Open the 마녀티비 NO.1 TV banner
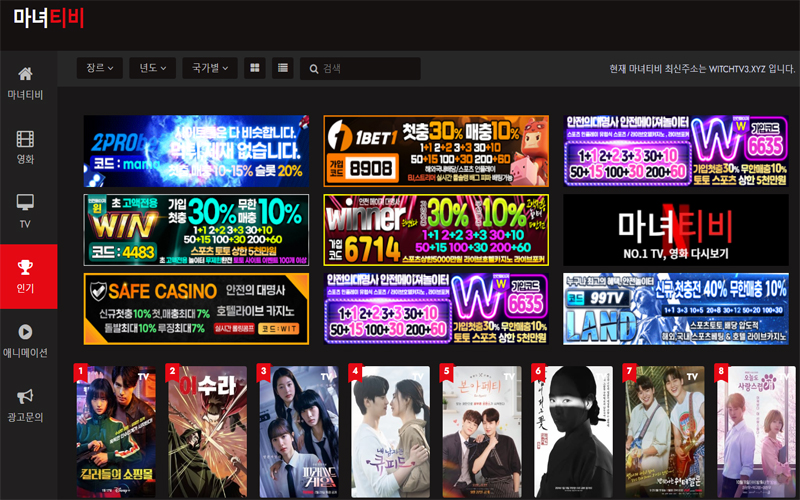The height and width of the screenshot is (500, 800). point(676,230)
